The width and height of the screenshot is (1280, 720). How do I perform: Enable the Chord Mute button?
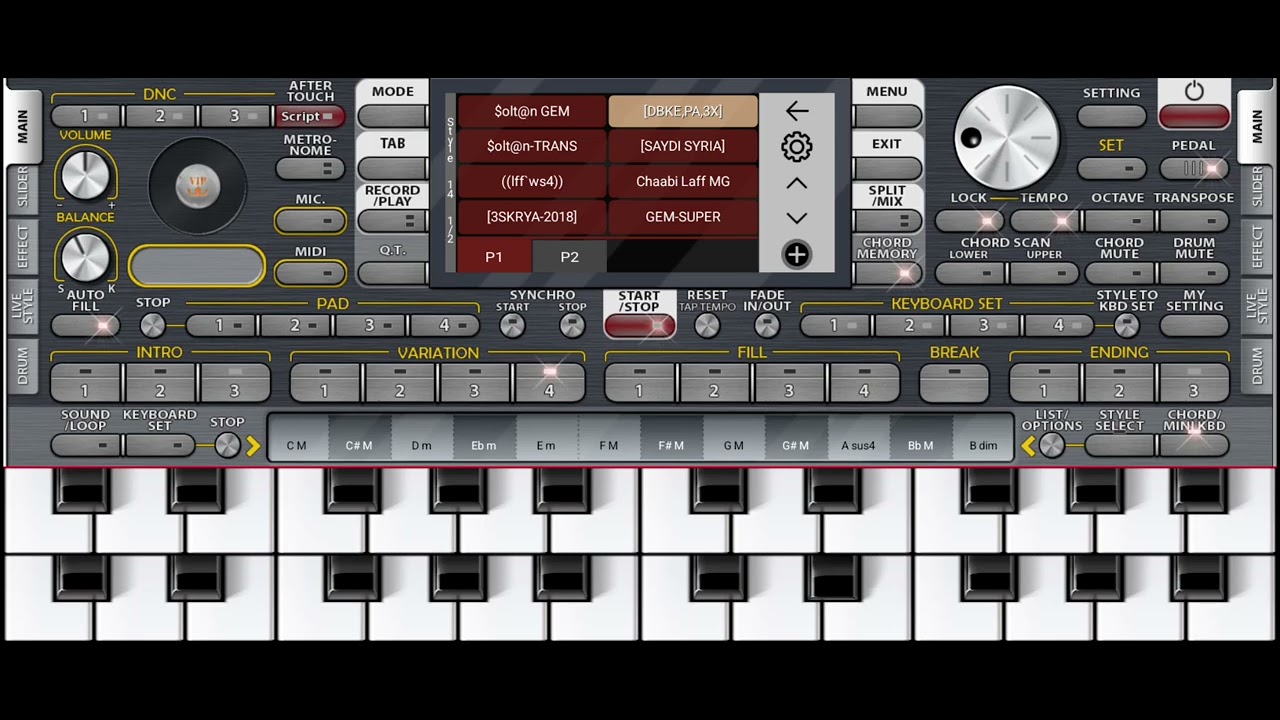pos(1119,273)
